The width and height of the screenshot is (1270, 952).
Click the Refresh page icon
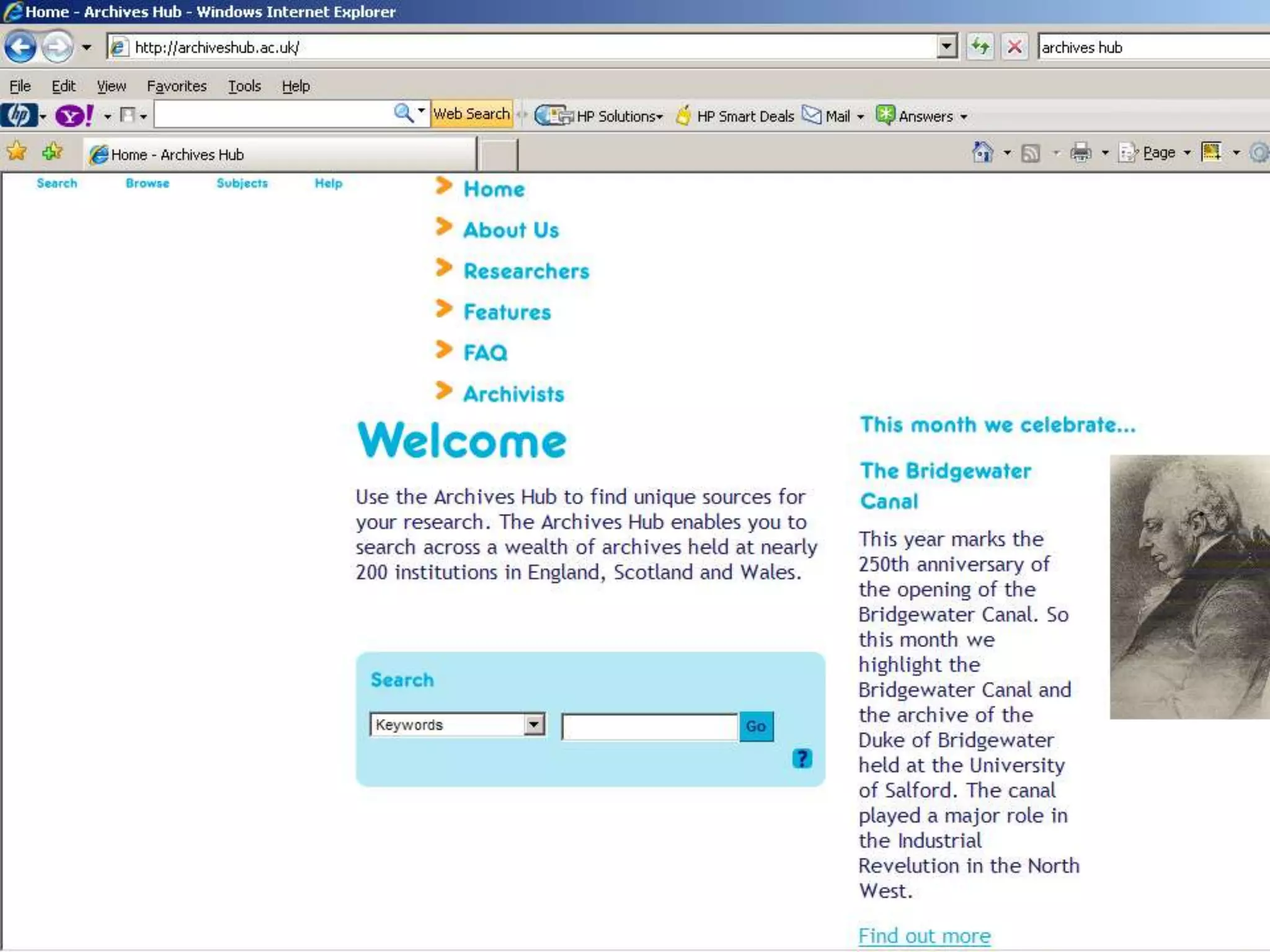pyautogui.click(x=980, y=47)
